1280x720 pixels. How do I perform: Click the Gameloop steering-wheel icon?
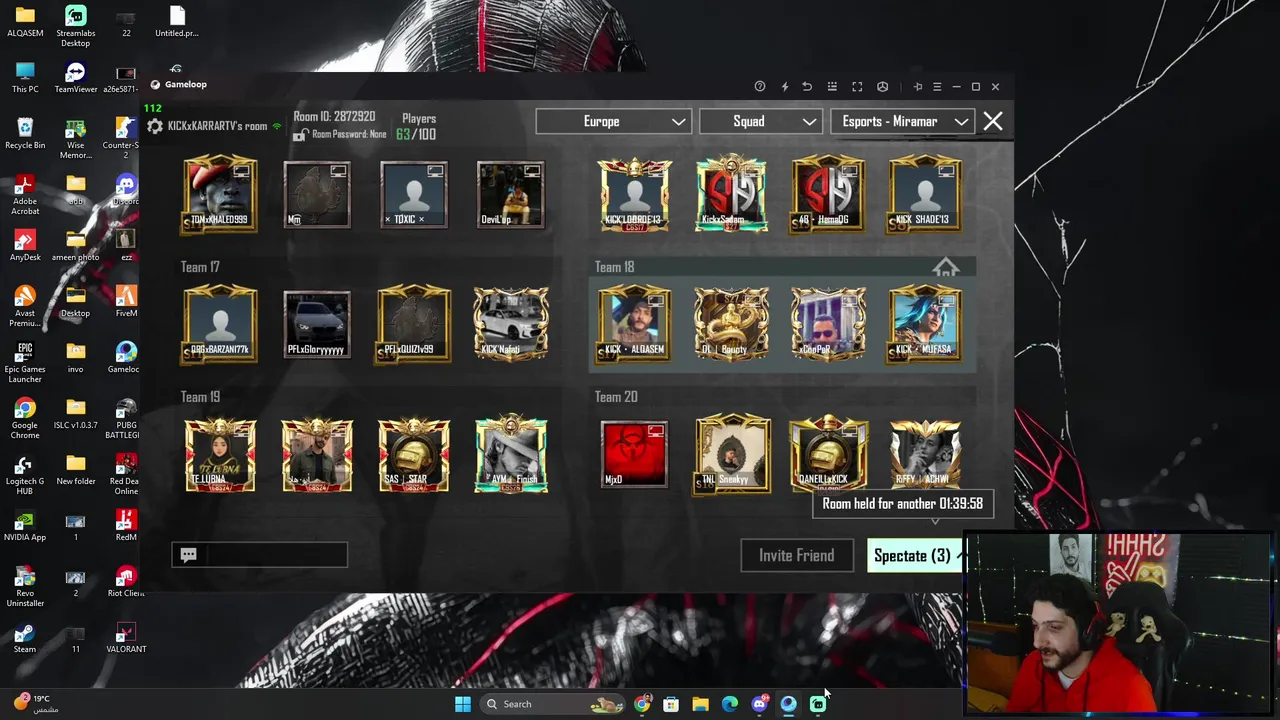coord(882,87)
